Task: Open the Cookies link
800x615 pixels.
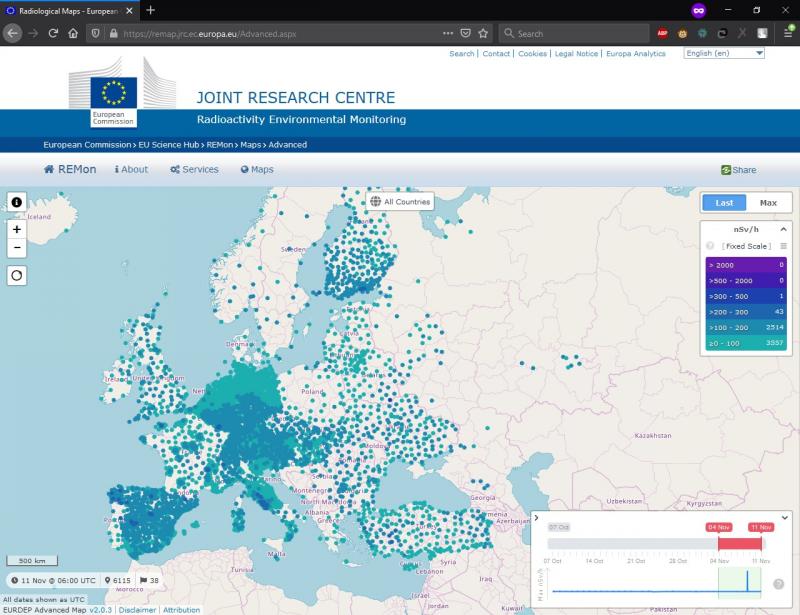Action: [x=532, y=54]
